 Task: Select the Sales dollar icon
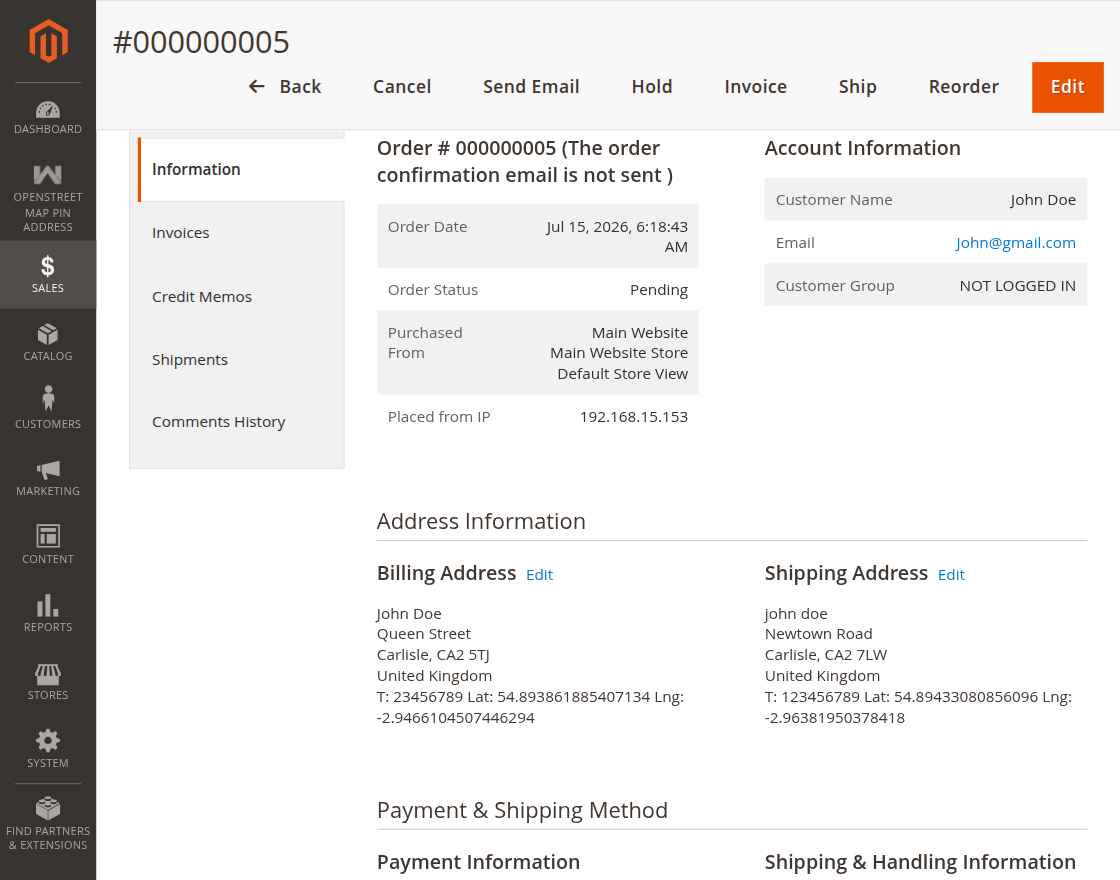click(x=48, y=266)
